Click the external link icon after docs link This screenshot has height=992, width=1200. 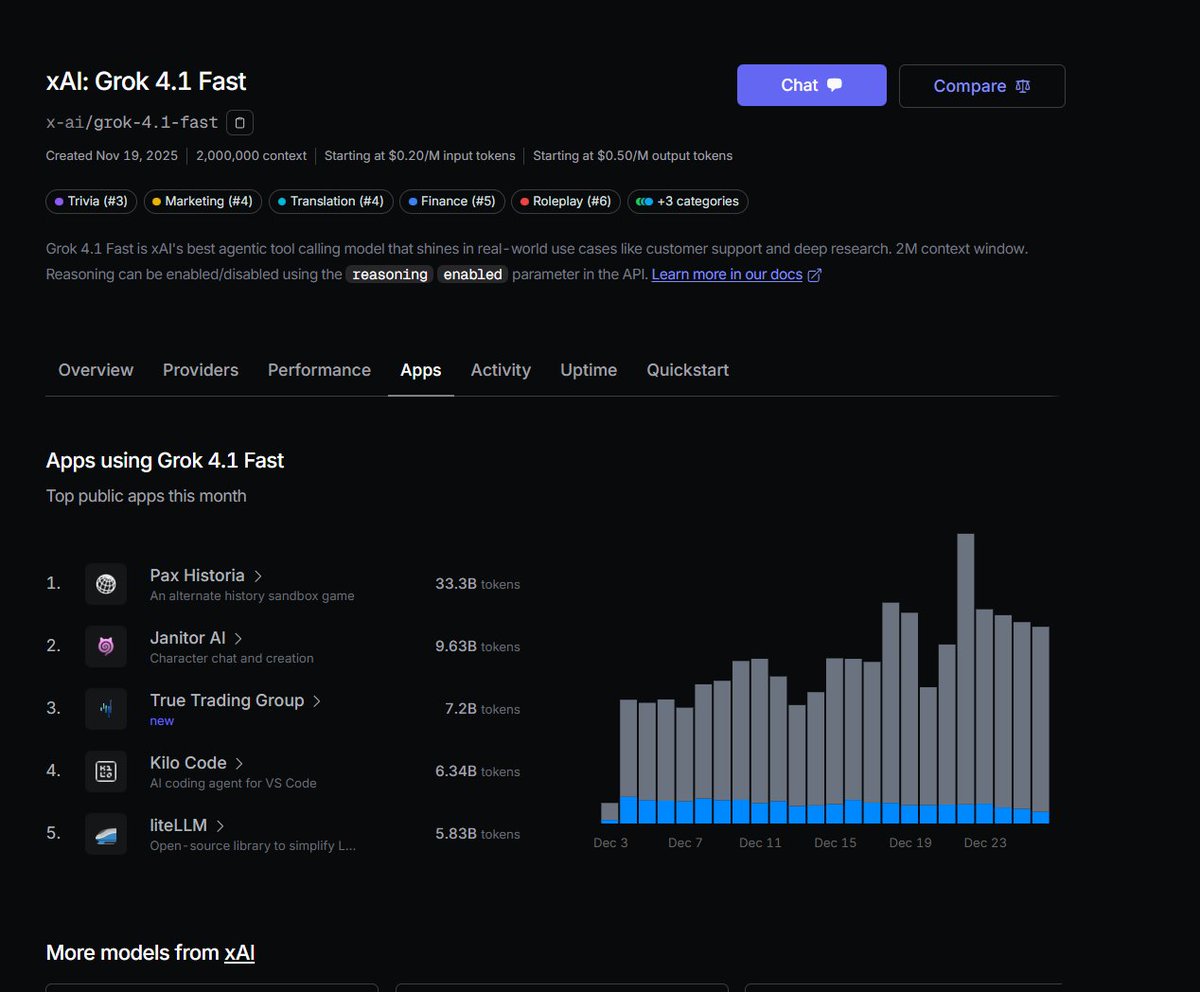[x=814, y=275]
